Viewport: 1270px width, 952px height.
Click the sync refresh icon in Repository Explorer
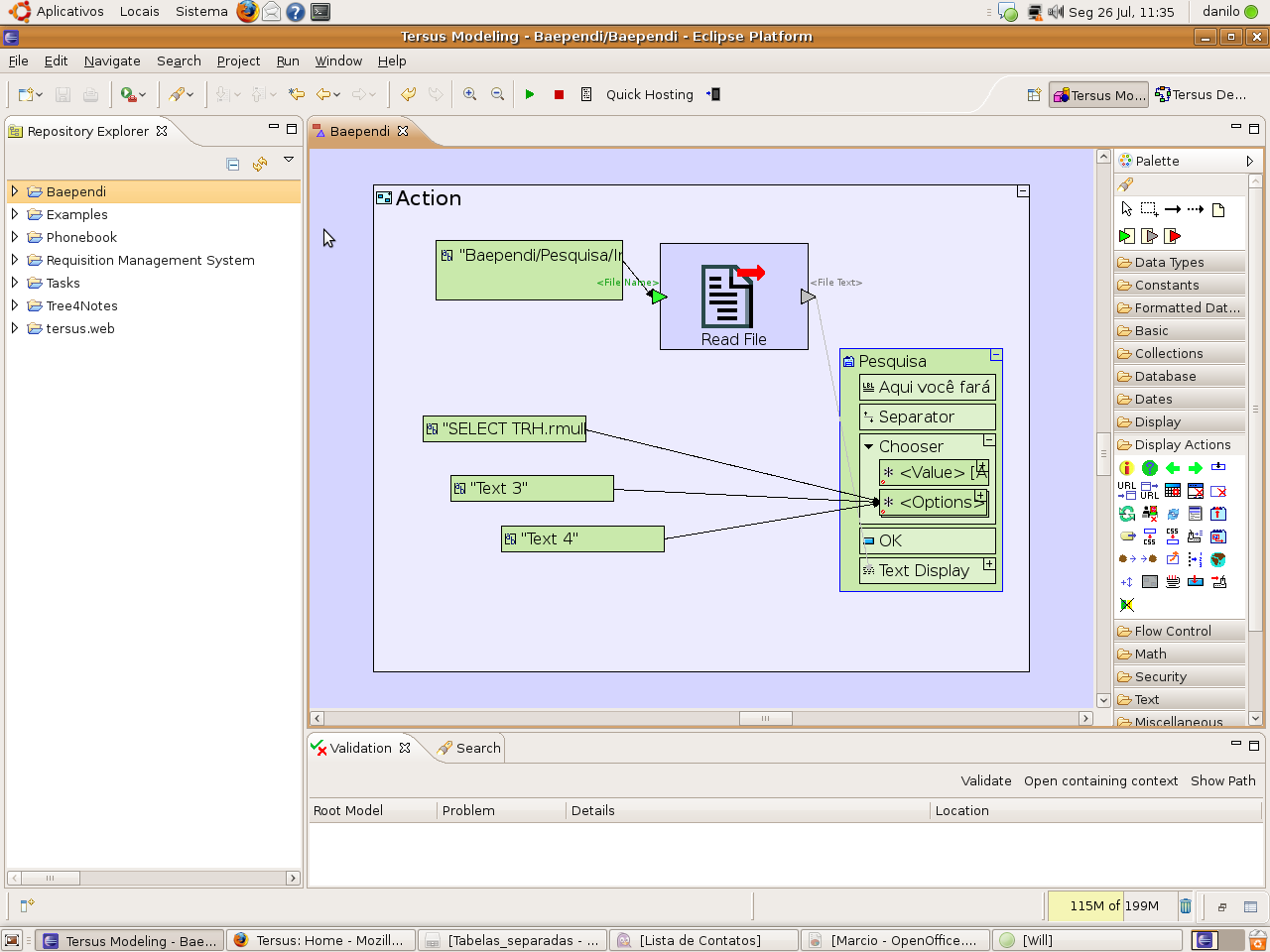coord(260,164)
